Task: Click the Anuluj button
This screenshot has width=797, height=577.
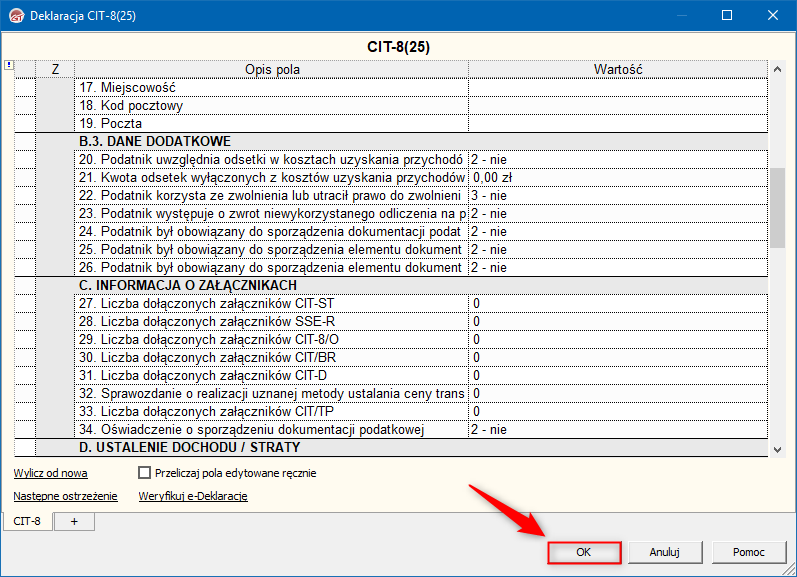Action: coord(664,552)
